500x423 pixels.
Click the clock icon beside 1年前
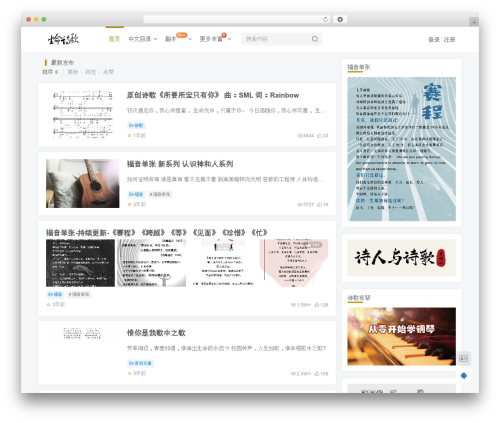tap(129, 136)
